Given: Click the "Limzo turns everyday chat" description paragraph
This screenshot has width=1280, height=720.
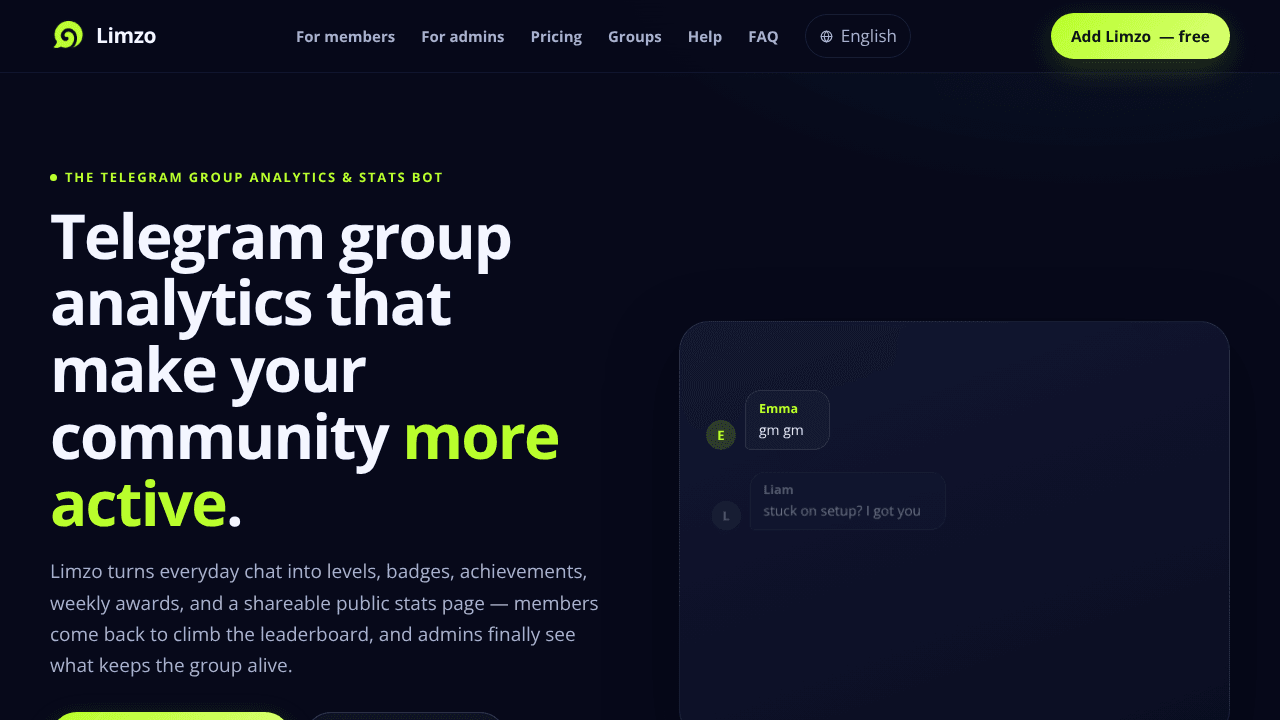Looking at the screenshot, I should [x=324, y=618].
